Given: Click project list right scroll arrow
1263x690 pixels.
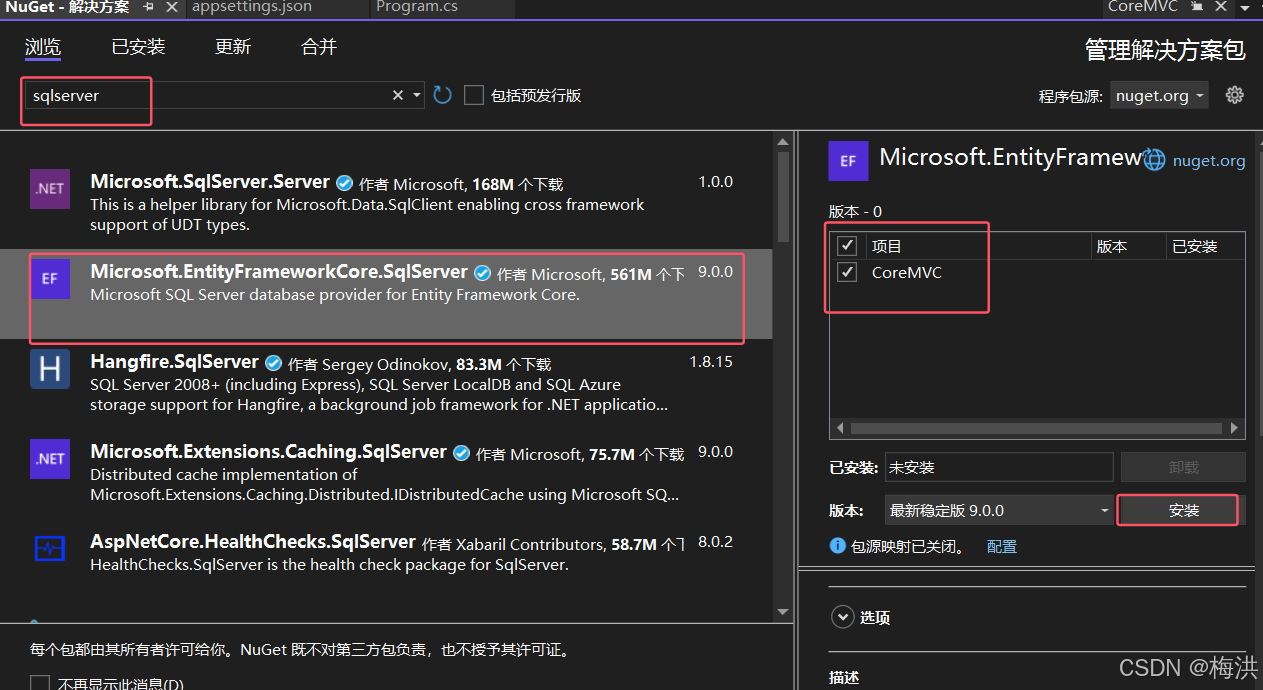Looking at the screenshot, I should pos(1235,428).
